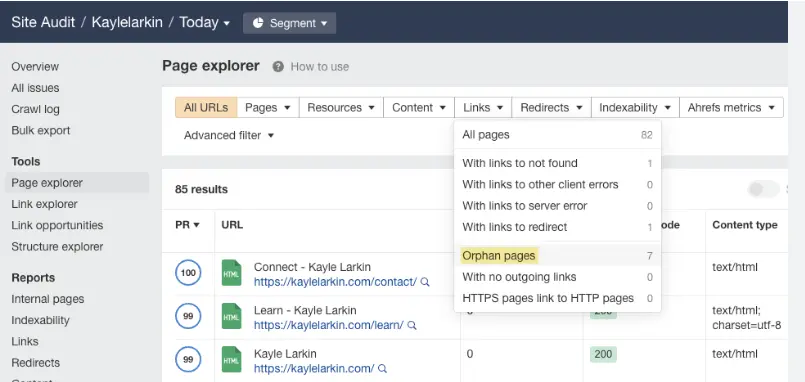The image size is (805, 382).
Task: Open the Redirects report in the sidebar
Action: pyautogui.click(x=35, y=363)
